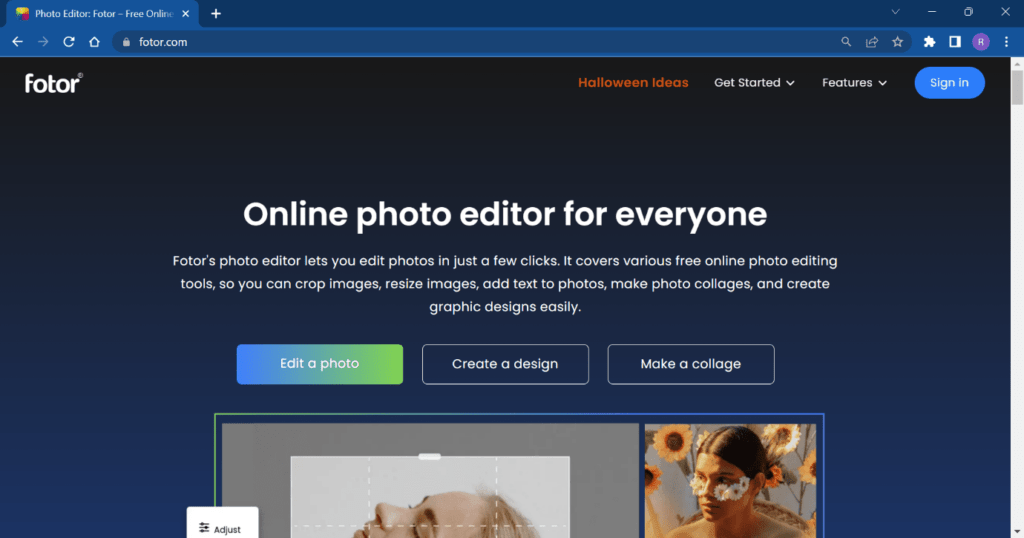The image size is (1024, 538).
Task: Go back with browser back arrow
Action: pos(18,42)
